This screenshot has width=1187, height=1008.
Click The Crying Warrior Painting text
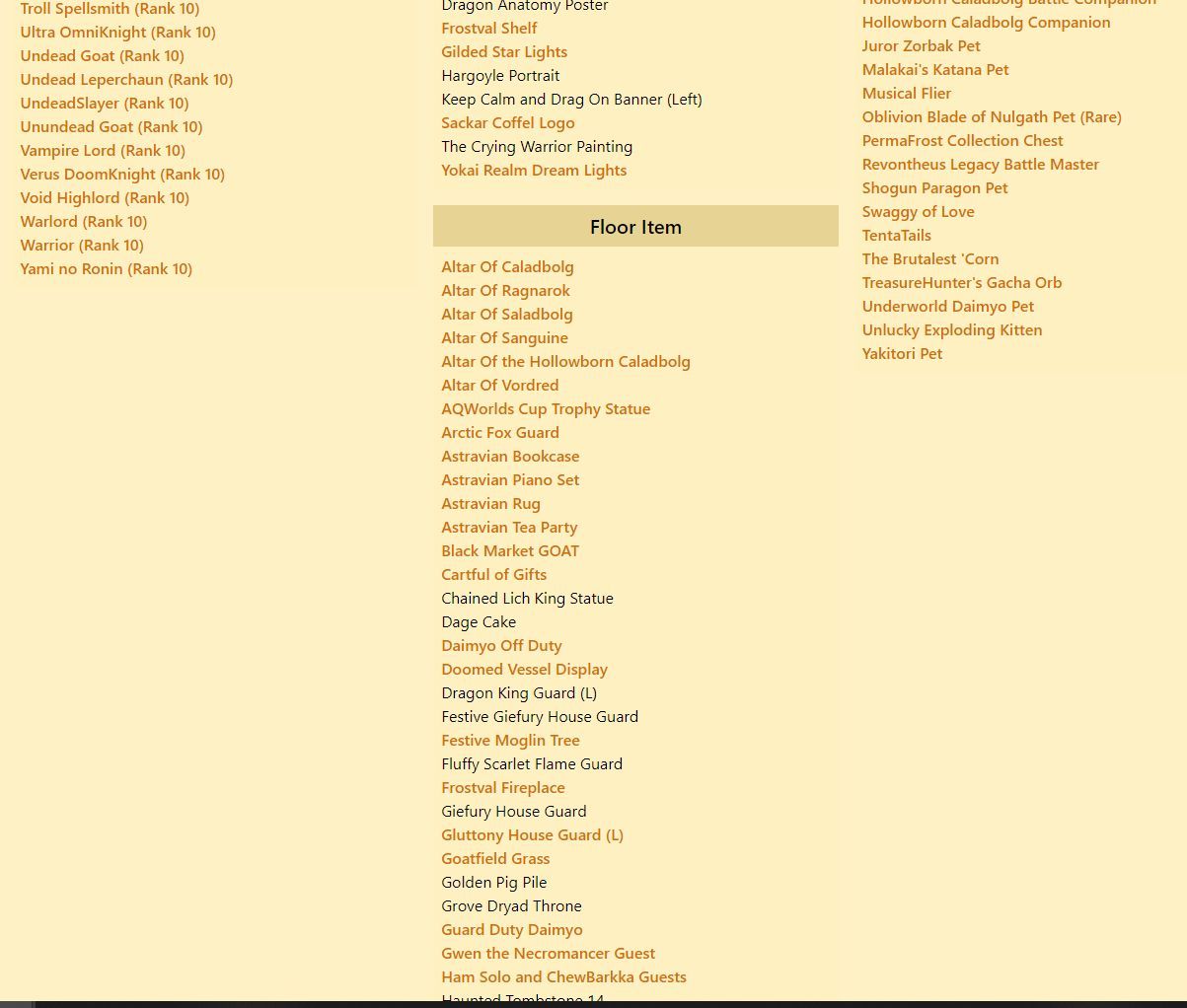tap(537, 146)
